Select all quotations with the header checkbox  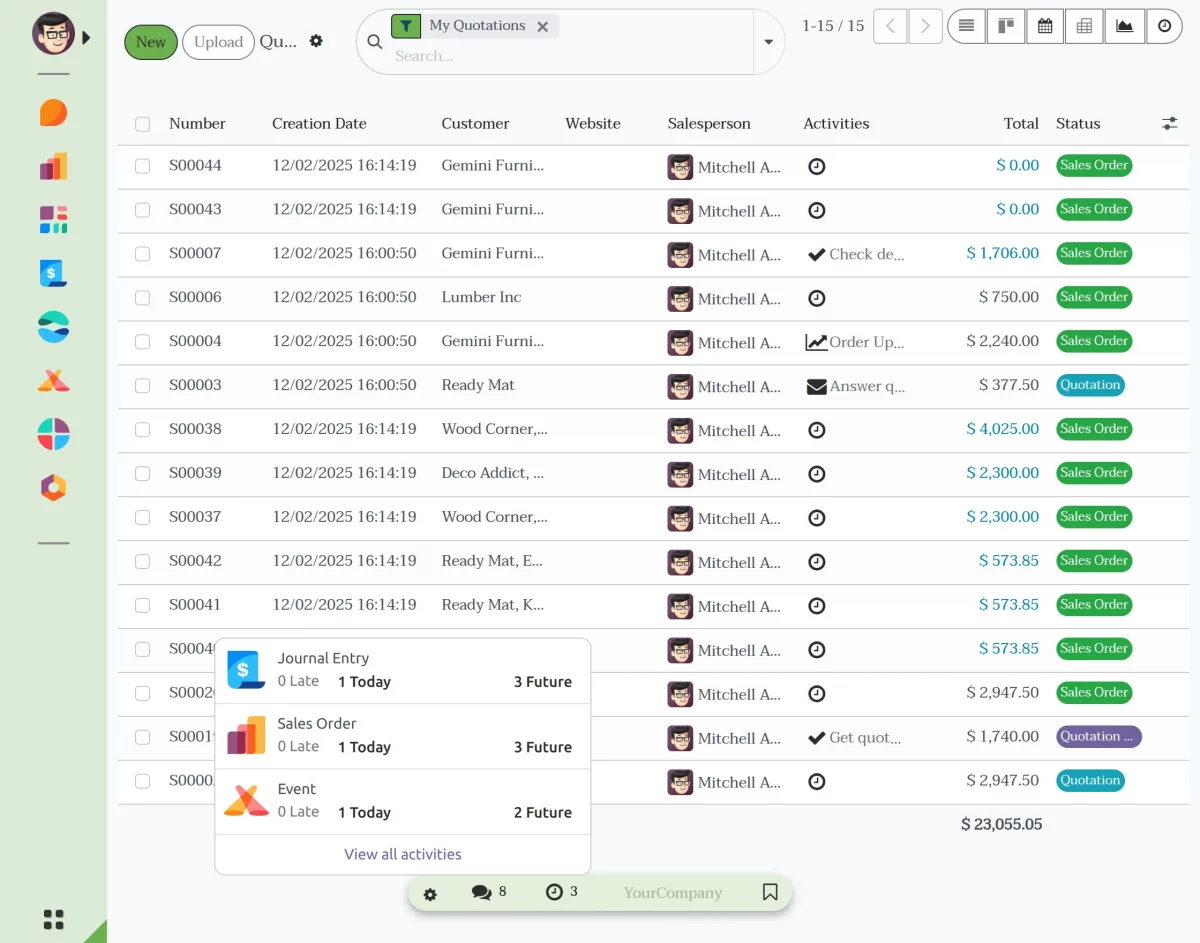pyautogui.click(x=142, y=124)
